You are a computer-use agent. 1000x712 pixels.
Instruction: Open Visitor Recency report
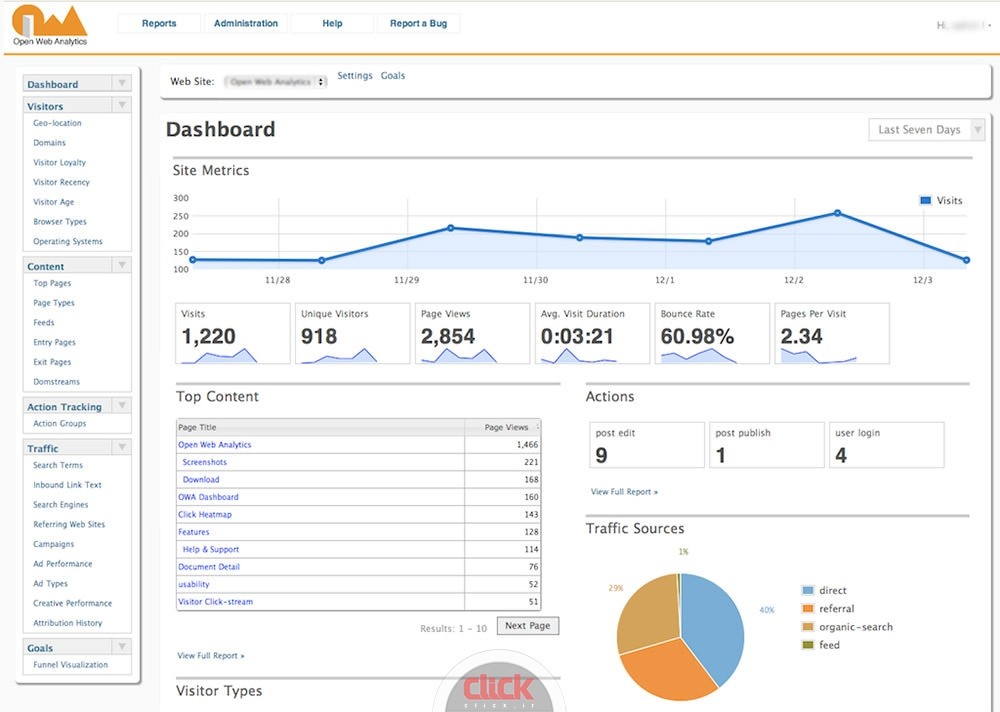[61, 182]
